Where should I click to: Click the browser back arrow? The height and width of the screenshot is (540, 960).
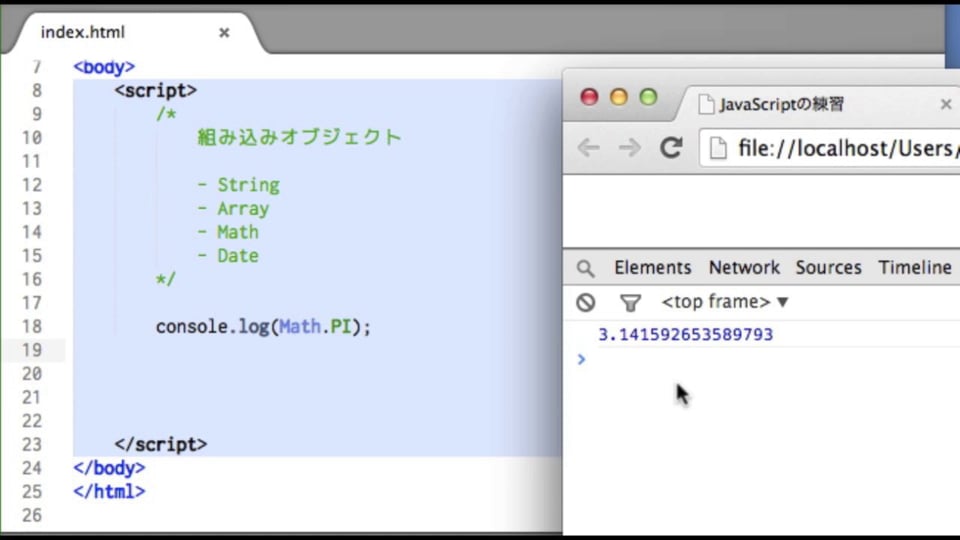(x=588, y=148)
